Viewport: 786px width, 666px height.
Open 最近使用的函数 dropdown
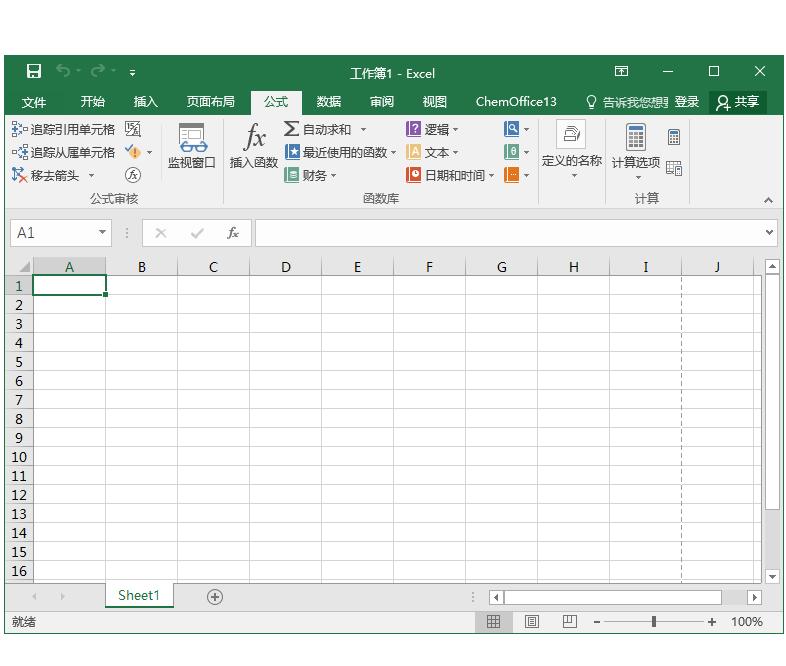pos(340,152)
